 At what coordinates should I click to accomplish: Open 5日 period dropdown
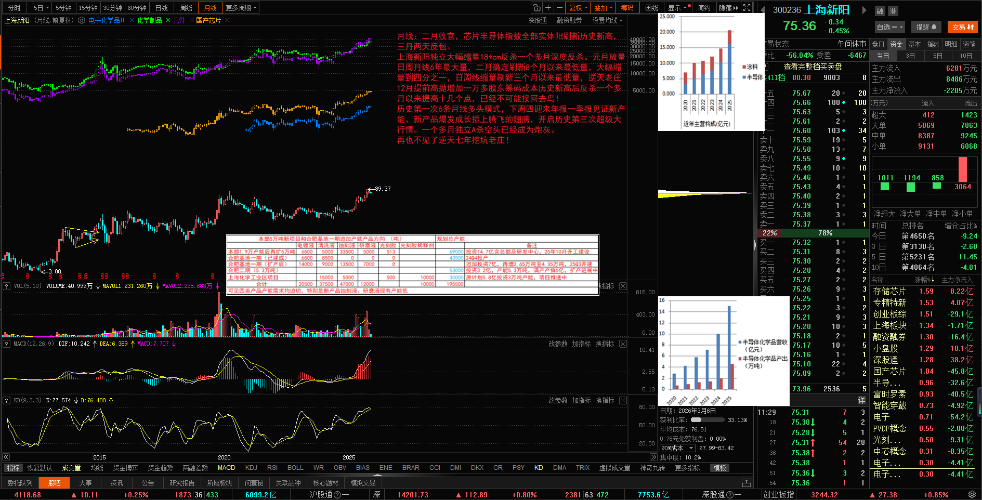click(x=39, y=8)
